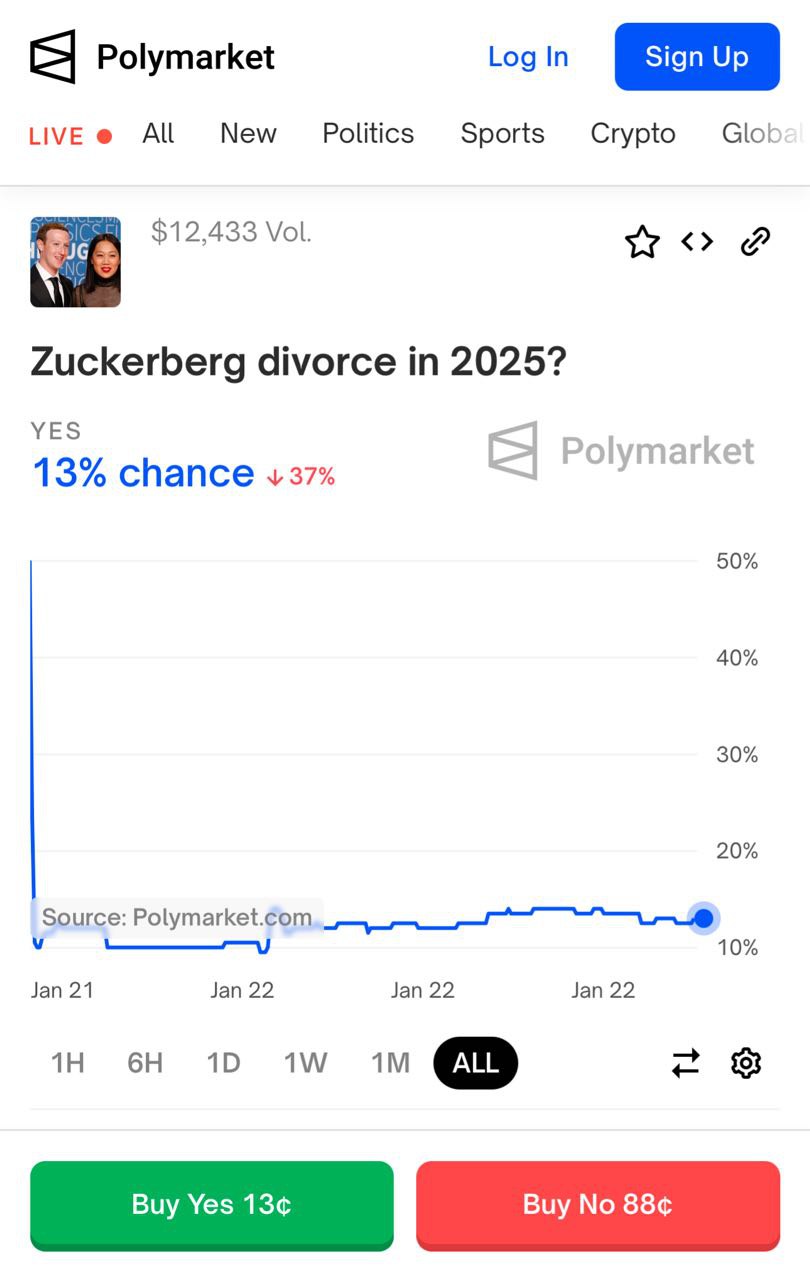Click the Zuckerberg market thumbnail image

pyautogui.click(x=76, y=262)
